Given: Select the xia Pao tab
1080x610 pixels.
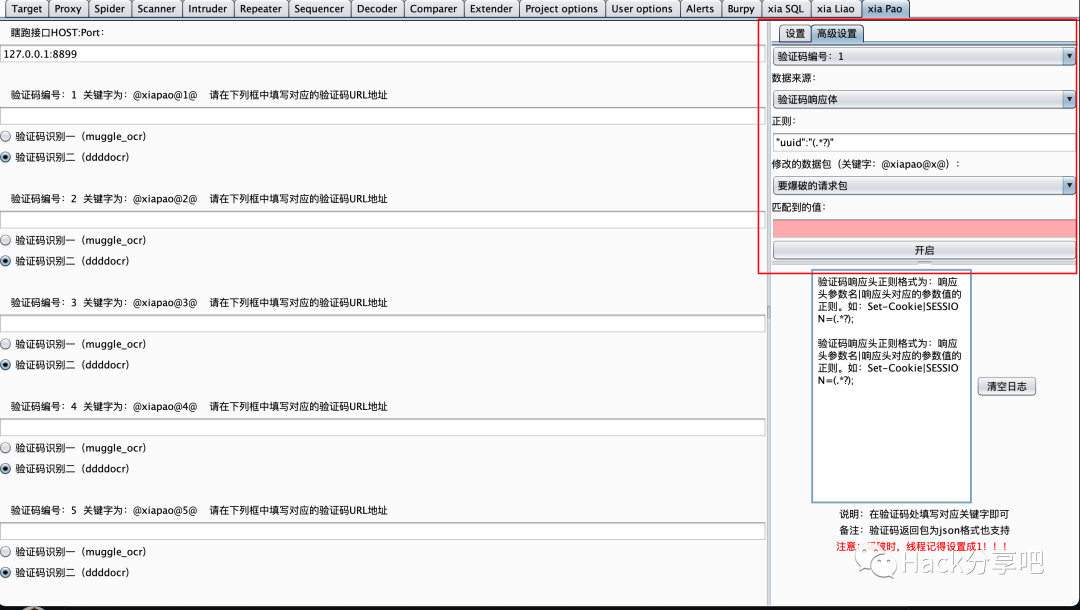Looking at the screenshot, I should tap(885, 9).
